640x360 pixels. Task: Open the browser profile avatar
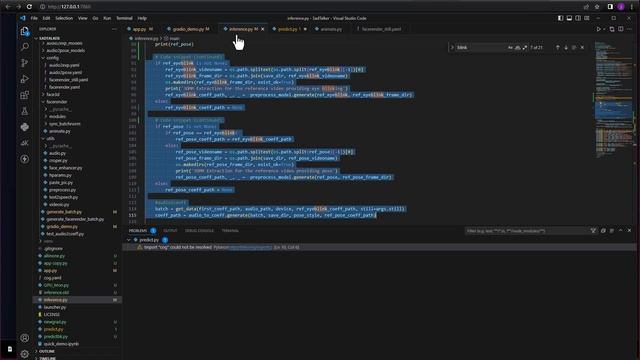[x=621, y=7]
